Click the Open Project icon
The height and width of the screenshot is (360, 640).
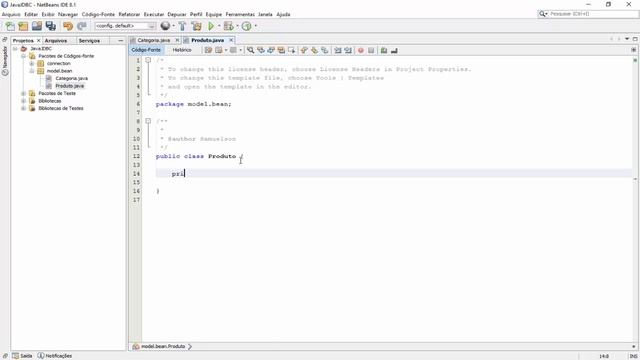(37, 26)
